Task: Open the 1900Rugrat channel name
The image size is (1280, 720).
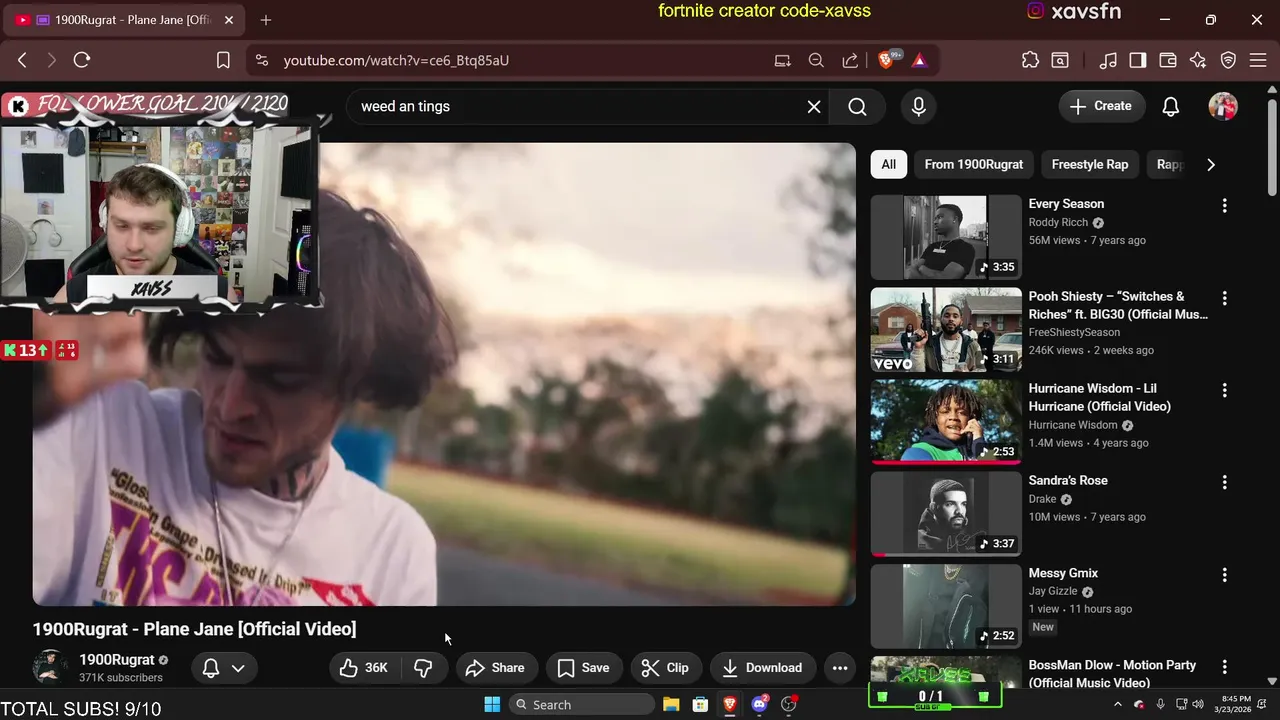Action: coord(117,660)
